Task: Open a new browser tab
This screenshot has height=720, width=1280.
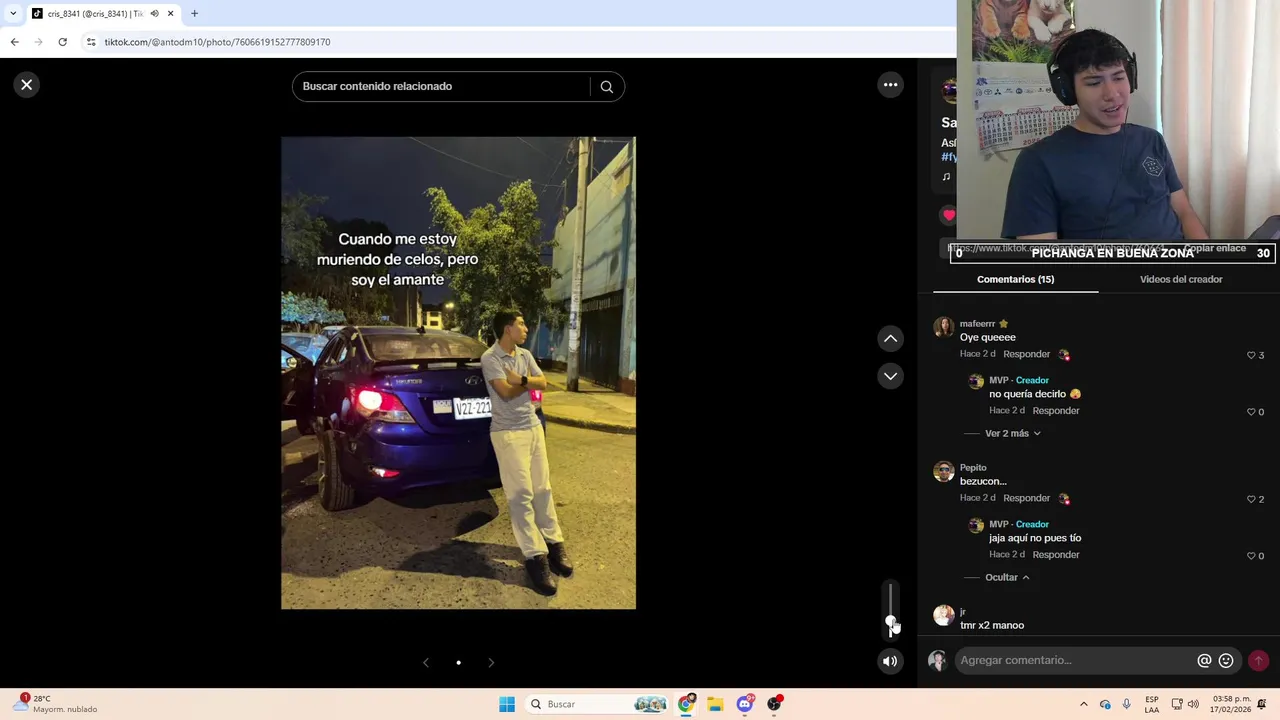Action: [194, 14]
